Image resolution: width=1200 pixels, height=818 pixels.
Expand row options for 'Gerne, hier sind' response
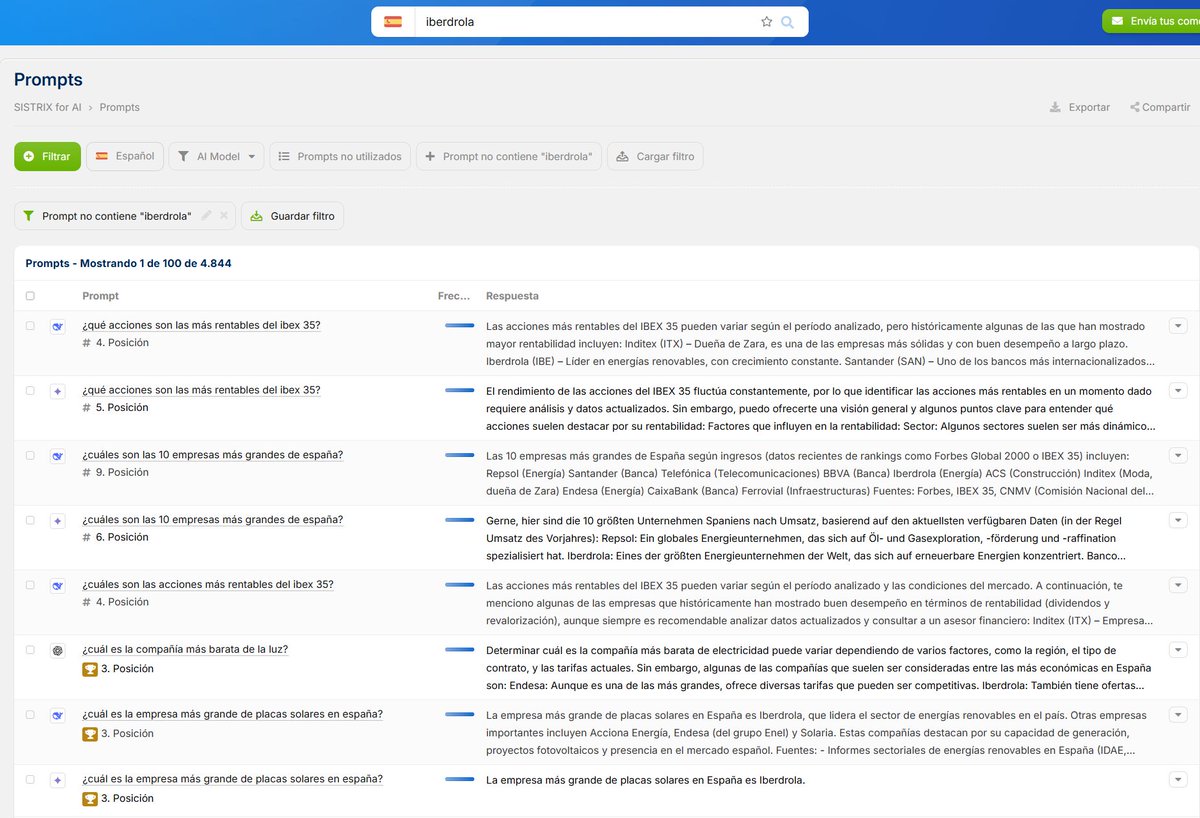(x=1178, y=521)
